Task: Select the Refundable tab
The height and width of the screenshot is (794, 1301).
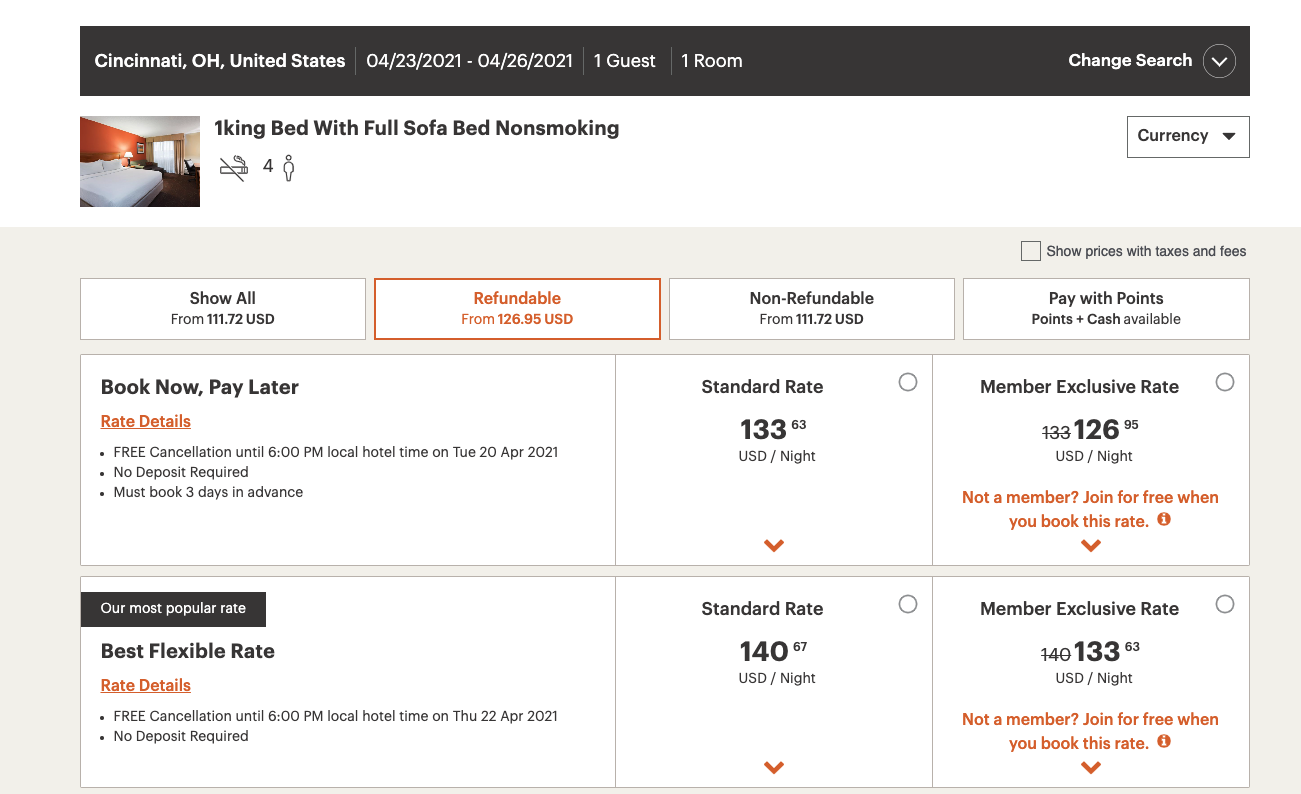Action: coord(517,309)
